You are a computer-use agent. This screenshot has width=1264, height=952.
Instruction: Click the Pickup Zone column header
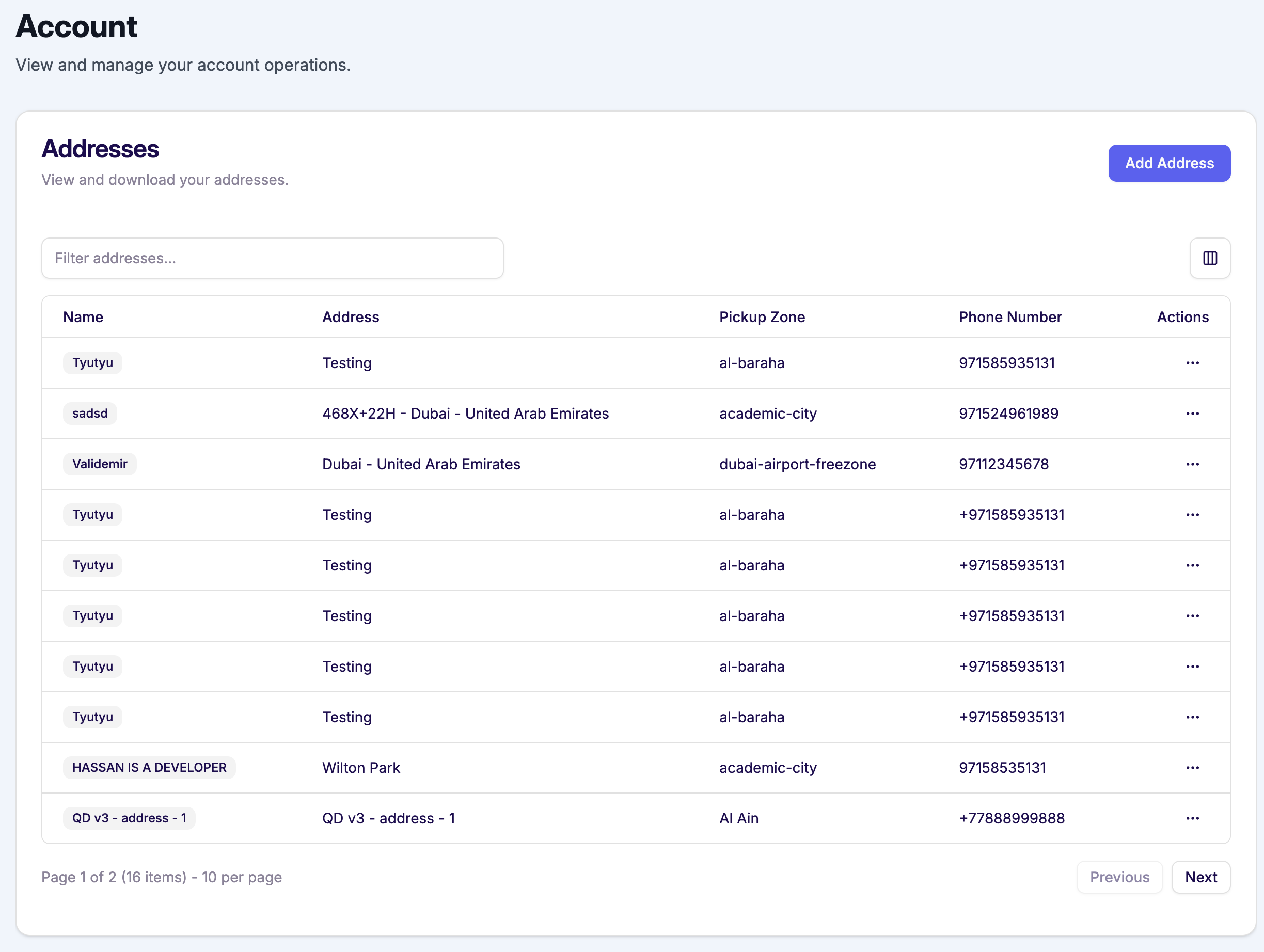(x=761, y=317)
